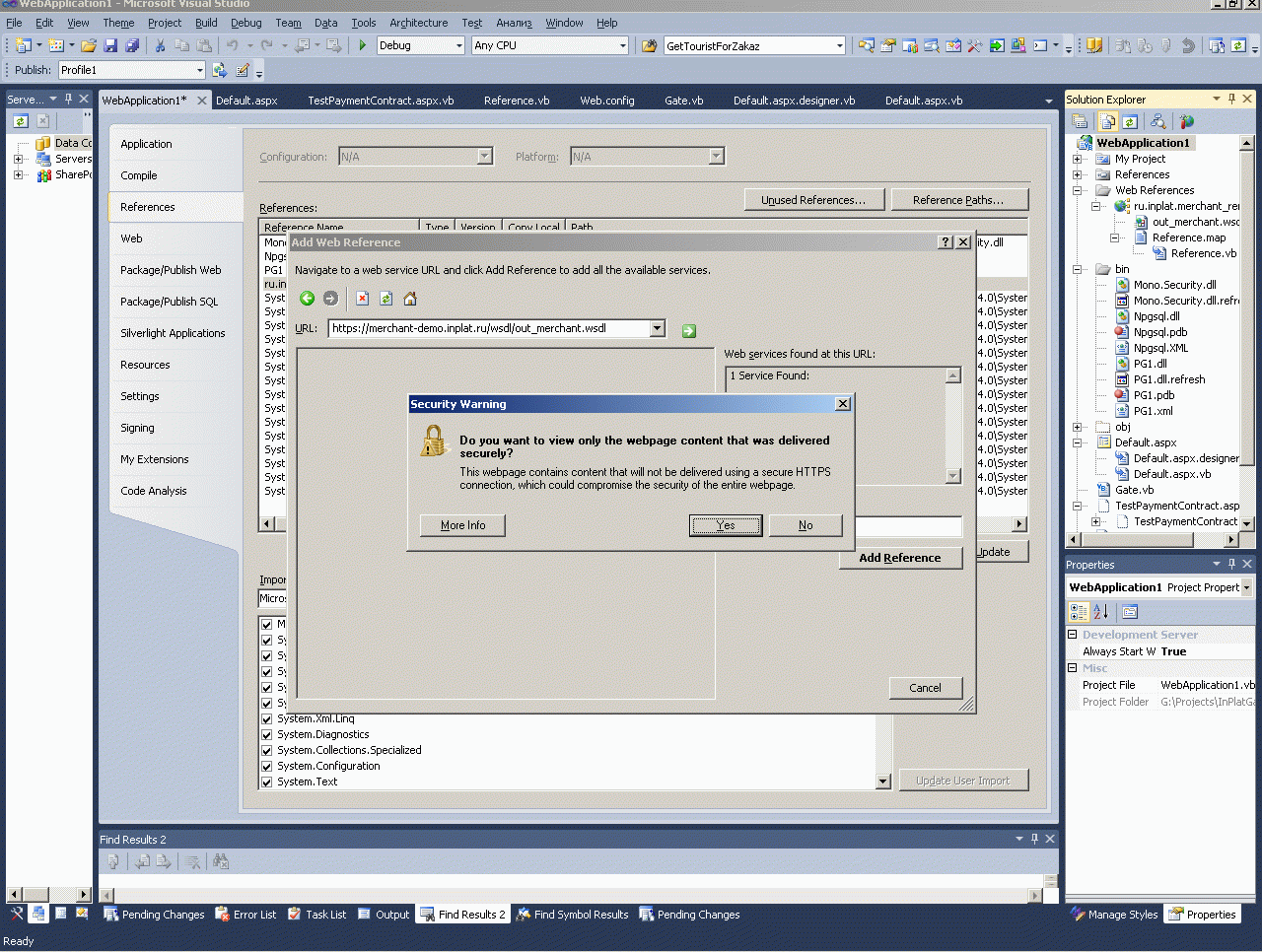Click the Add Reference button
The image size is (1262, 952).
(900, 558)
